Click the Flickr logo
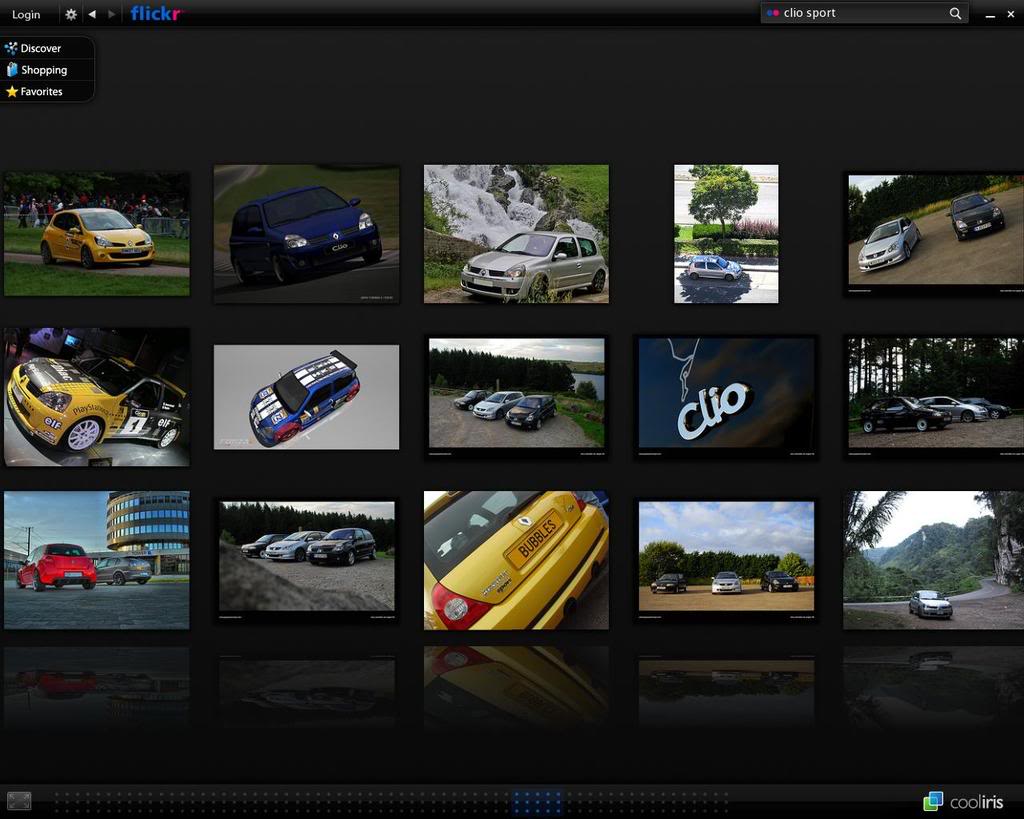The width and height of the screenshot is (1024, 819). pos(156,14)
